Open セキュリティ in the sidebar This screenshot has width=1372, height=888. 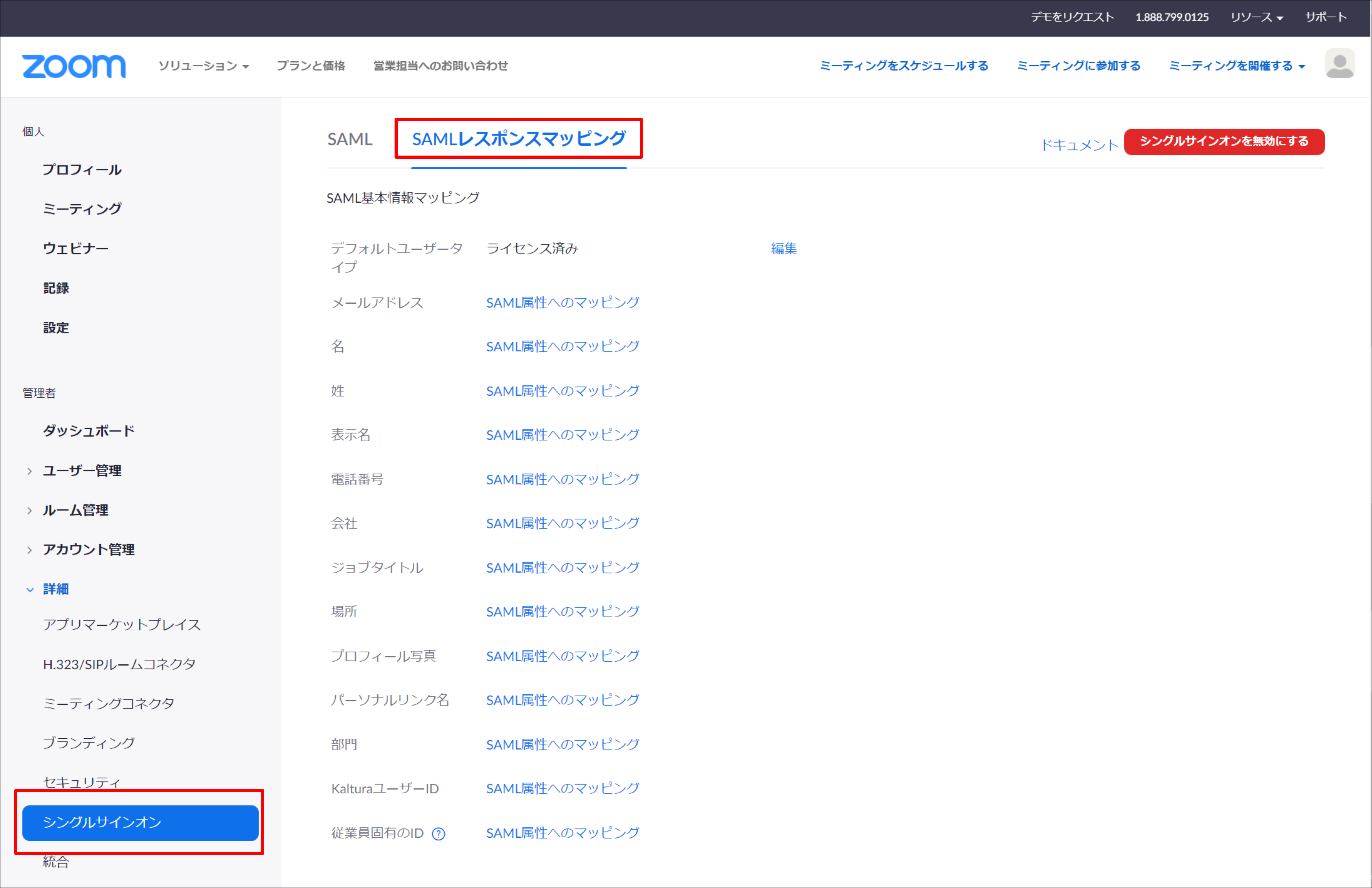(82, 782)
